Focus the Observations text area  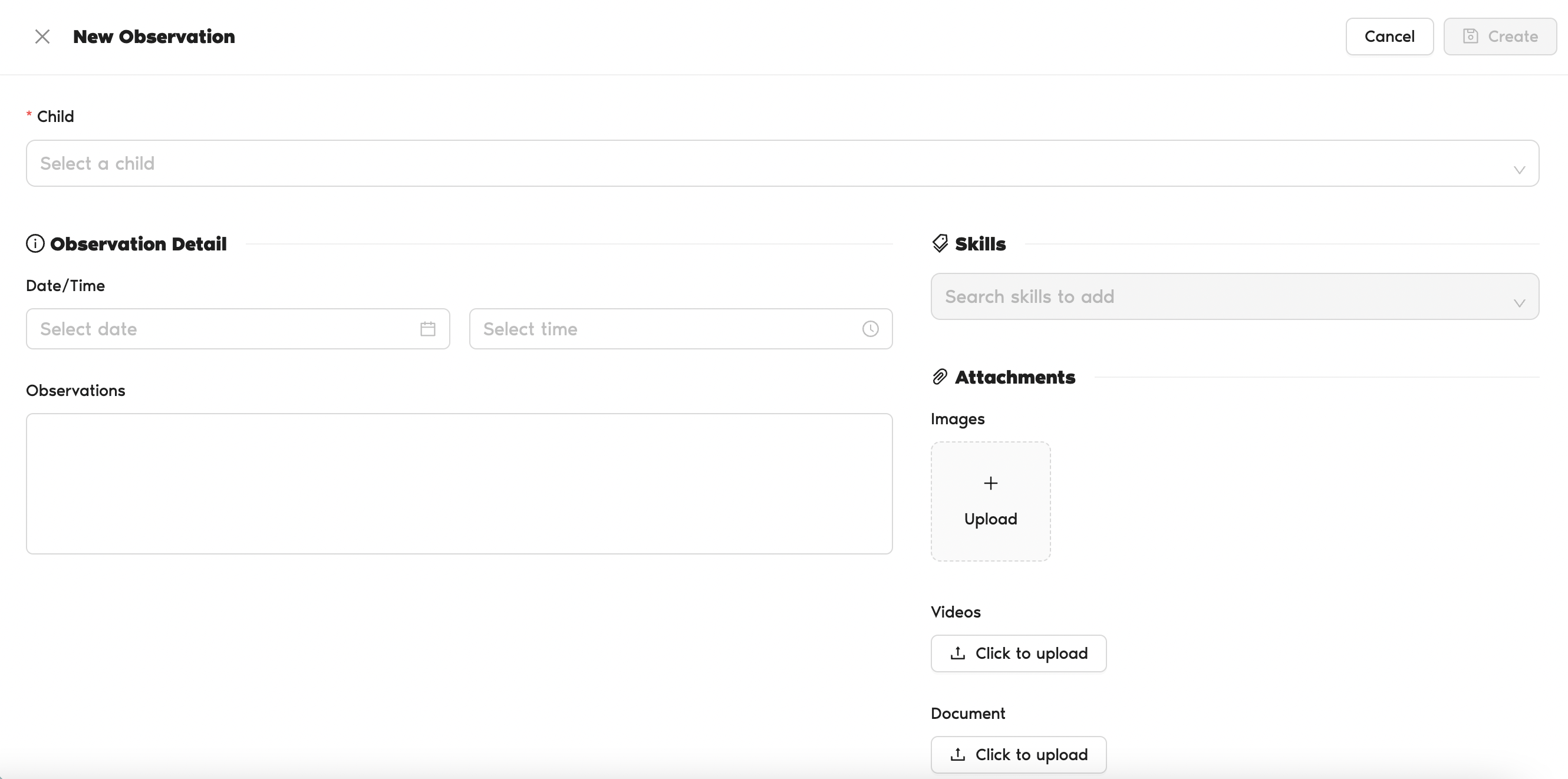[x=459, y=484]
